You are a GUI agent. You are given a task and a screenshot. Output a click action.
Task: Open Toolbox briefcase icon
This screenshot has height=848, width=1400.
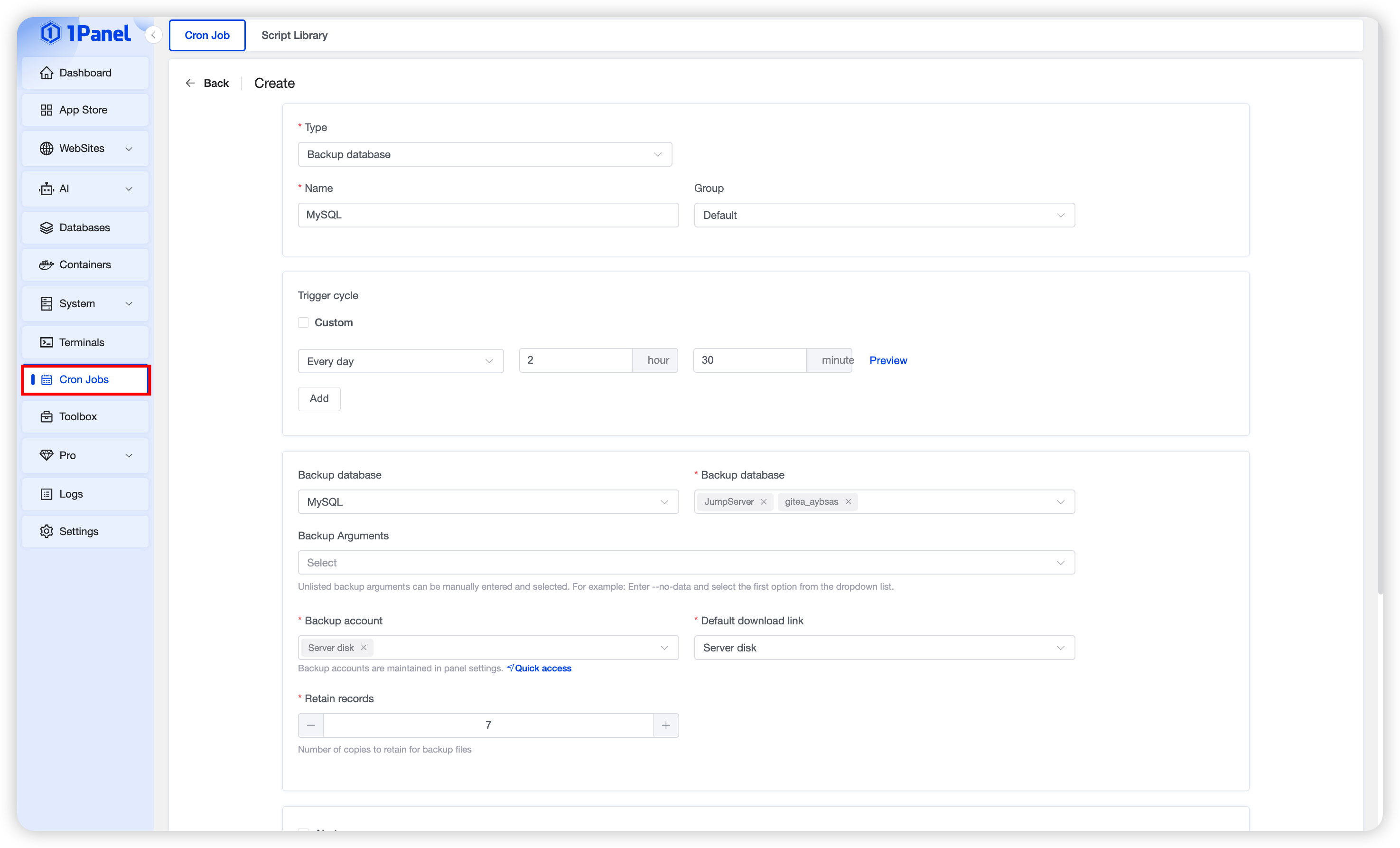point(47,416)
